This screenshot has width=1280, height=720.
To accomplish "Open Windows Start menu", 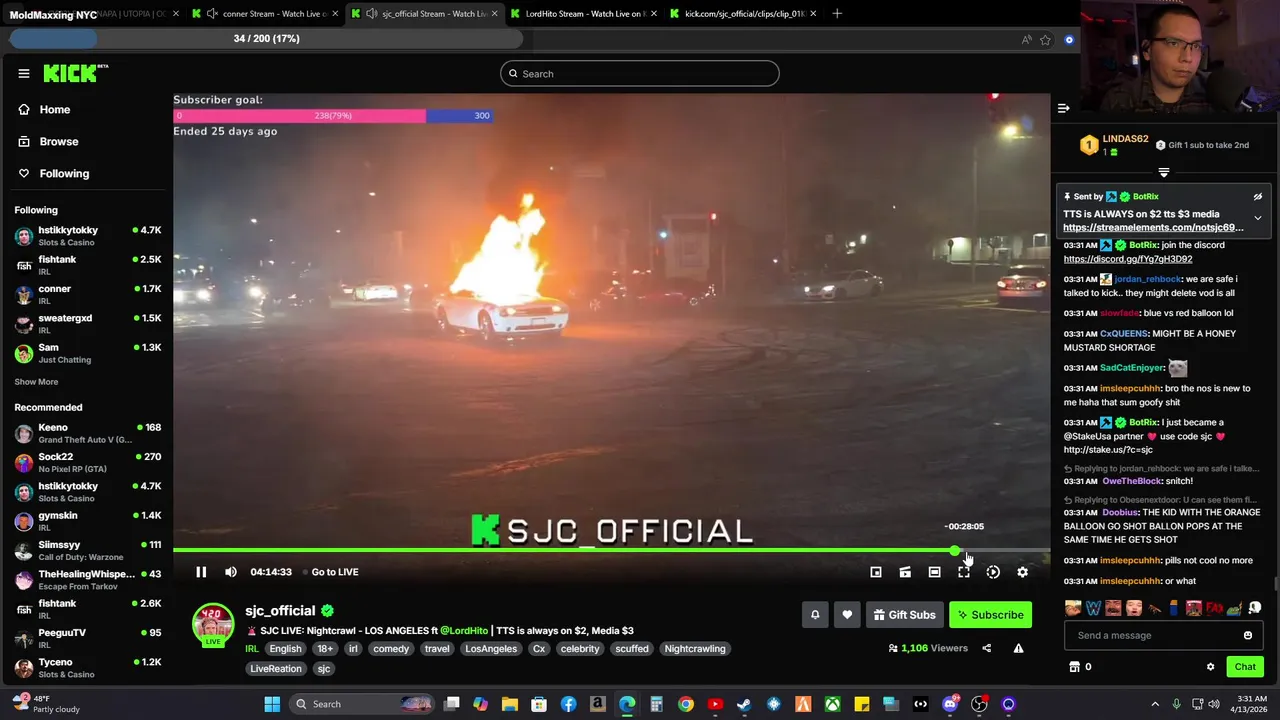I will (x=272, y=704).
